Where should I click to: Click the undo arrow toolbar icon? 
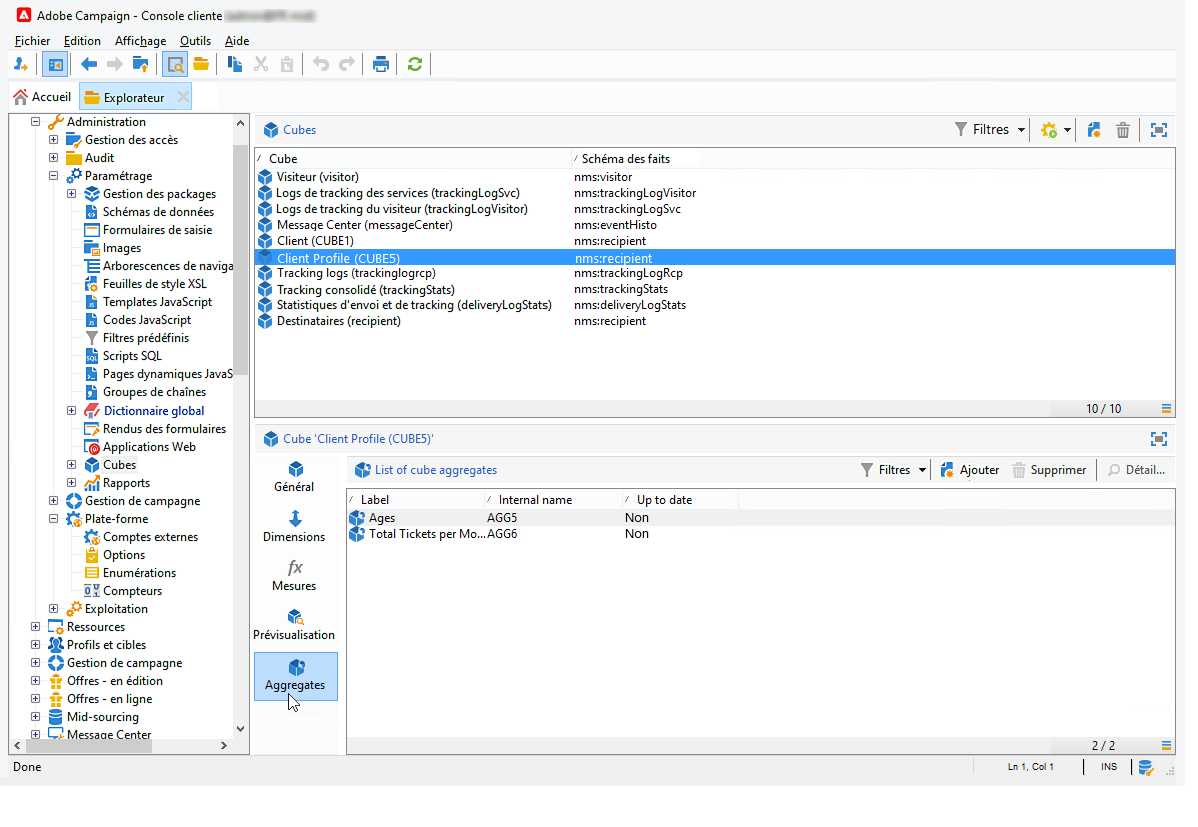coord(321,64)
